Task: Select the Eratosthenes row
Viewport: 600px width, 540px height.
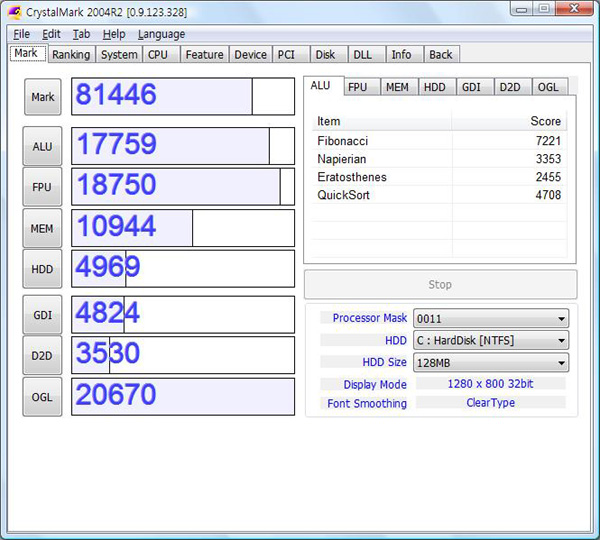Action: (439, 177)
